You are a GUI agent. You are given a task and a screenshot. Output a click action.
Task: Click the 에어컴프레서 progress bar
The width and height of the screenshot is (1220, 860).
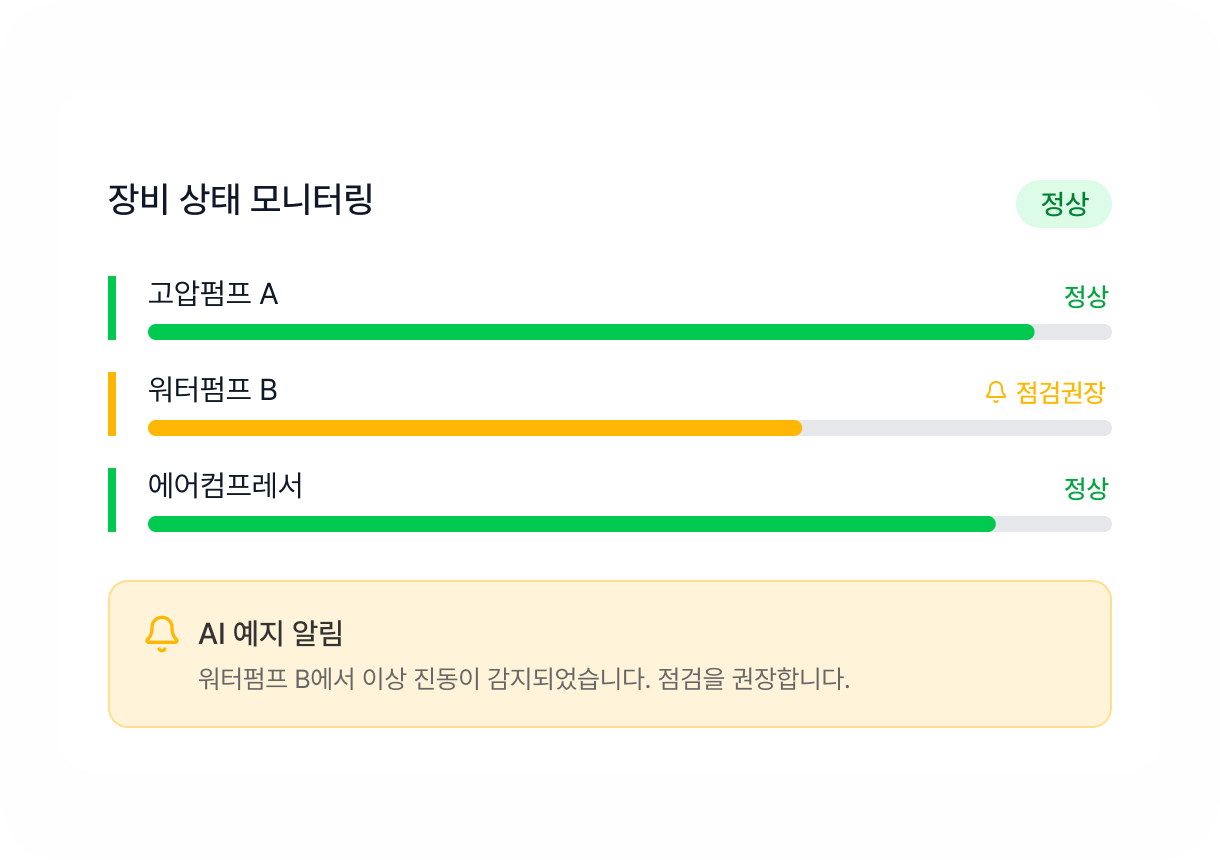point(630,524)
